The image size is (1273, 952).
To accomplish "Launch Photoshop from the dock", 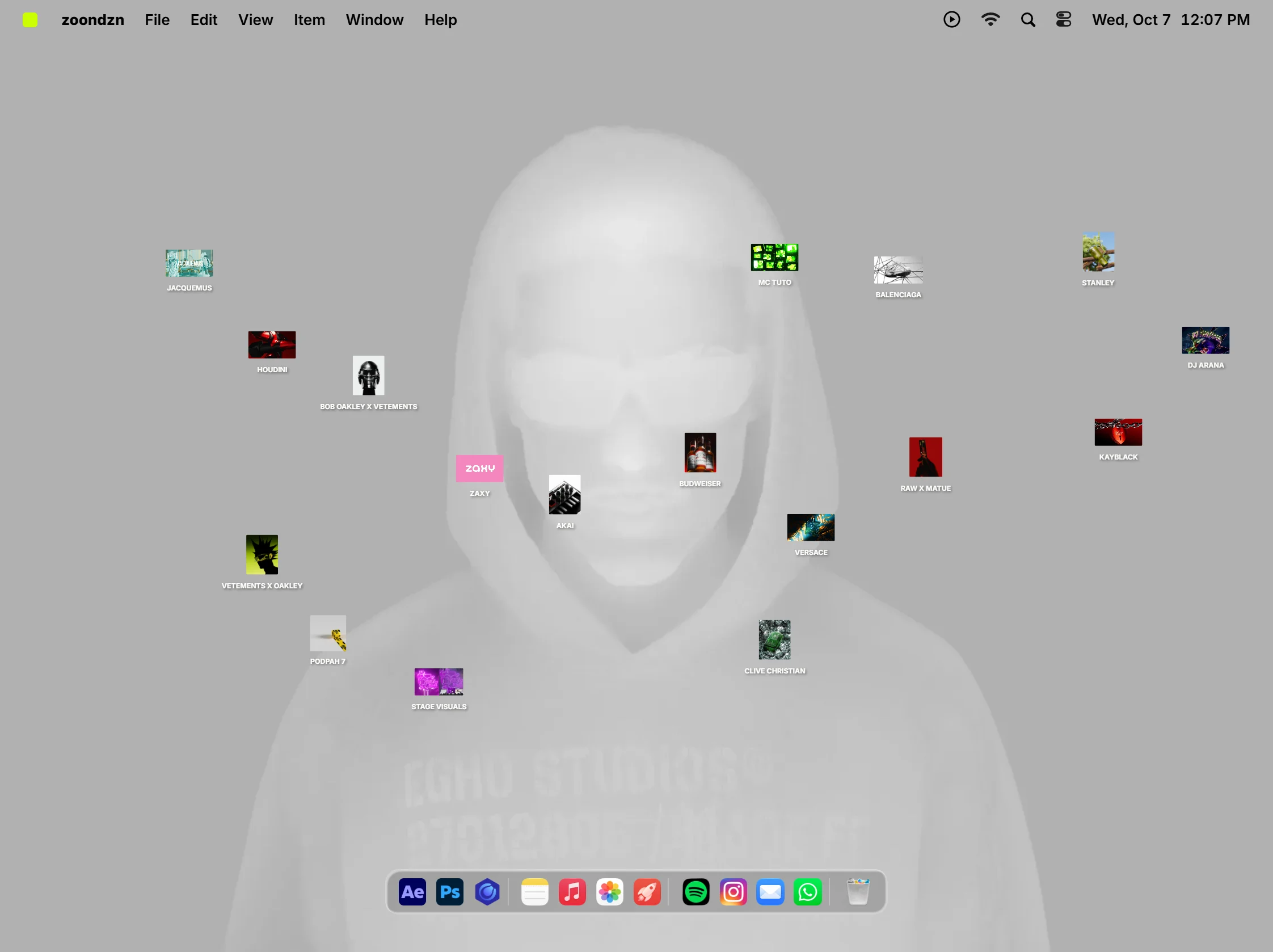I will (449, 892).
